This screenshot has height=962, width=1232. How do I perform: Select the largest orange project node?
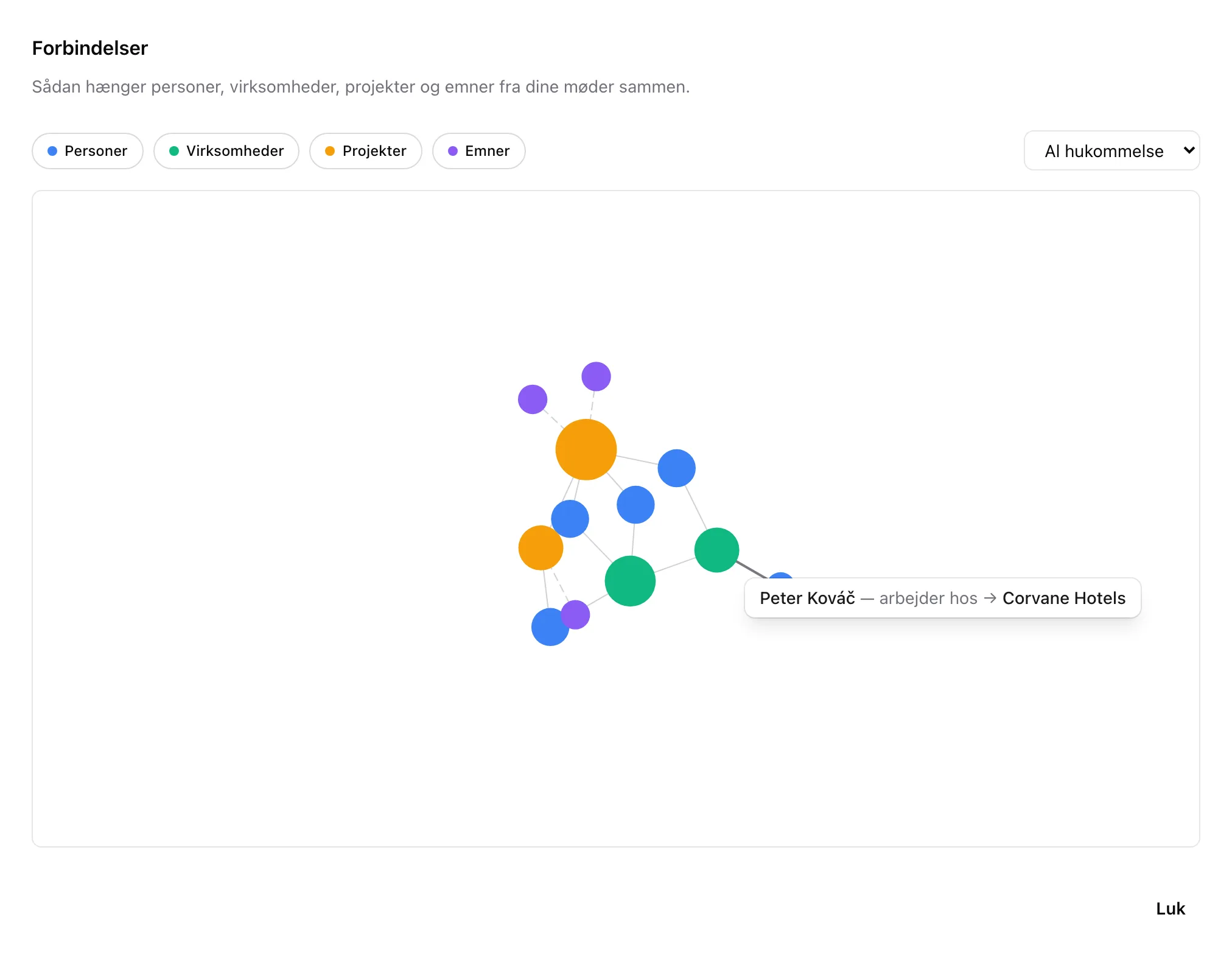tap(586, 449)
